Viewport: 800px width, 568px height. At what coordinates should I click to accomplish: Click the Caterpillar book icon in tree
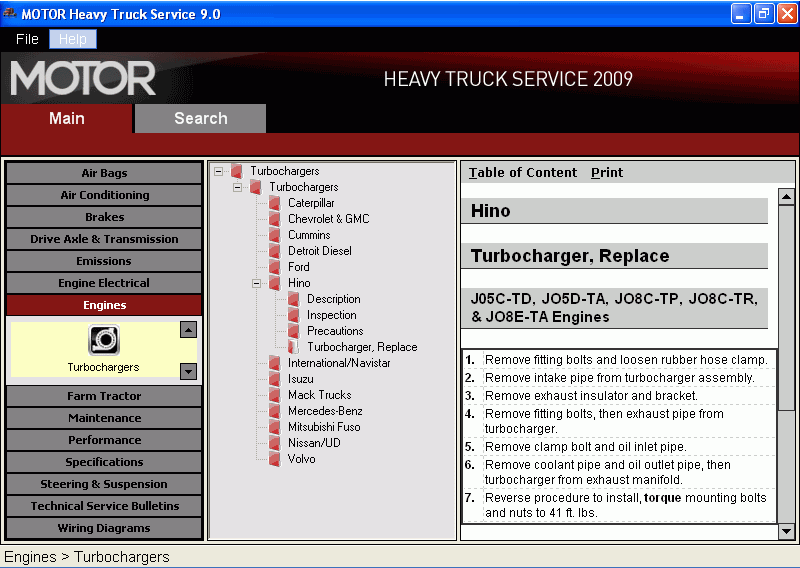point(275,203)
